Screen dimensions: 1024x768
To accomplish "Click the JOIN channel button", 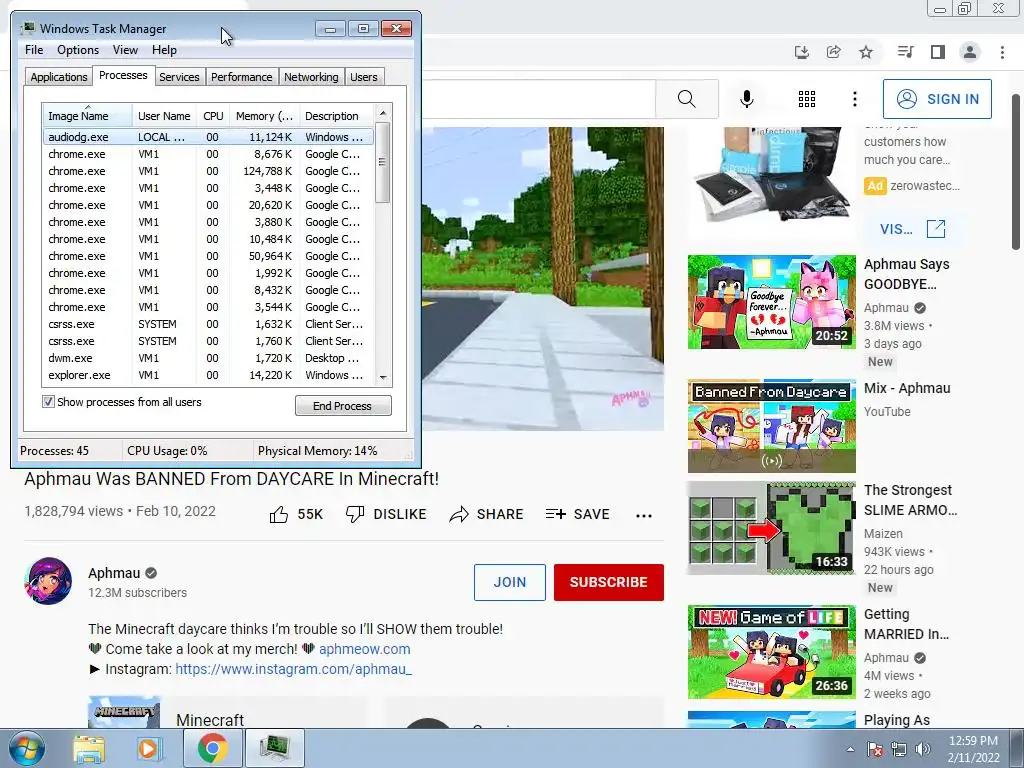I will [509, 582].
